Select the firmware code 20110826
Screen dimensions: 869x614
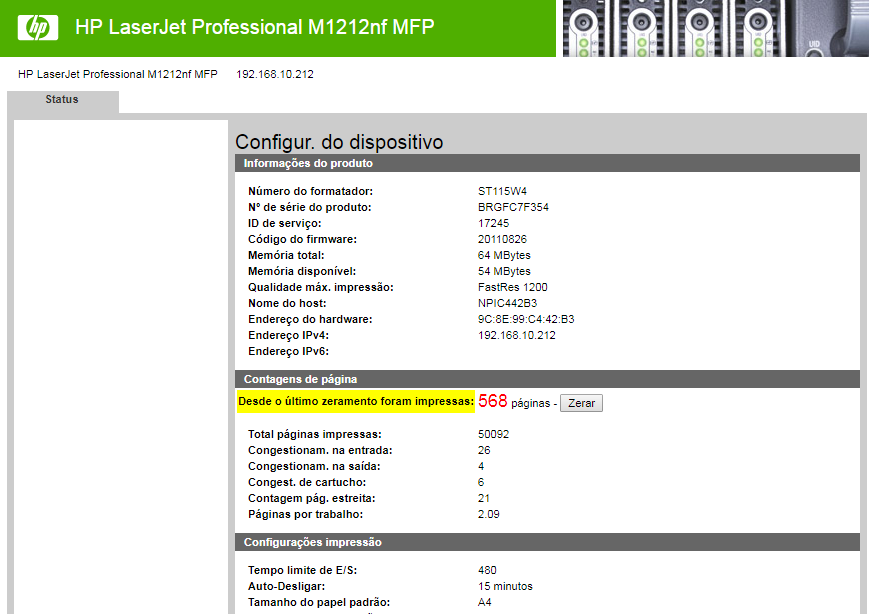pos(502,239)
